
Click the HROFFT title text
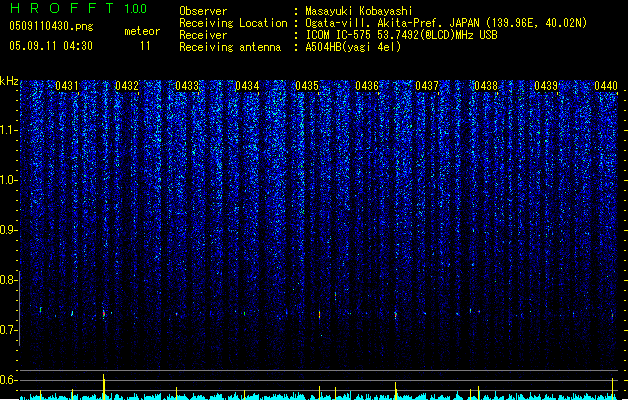coord(62,8)
